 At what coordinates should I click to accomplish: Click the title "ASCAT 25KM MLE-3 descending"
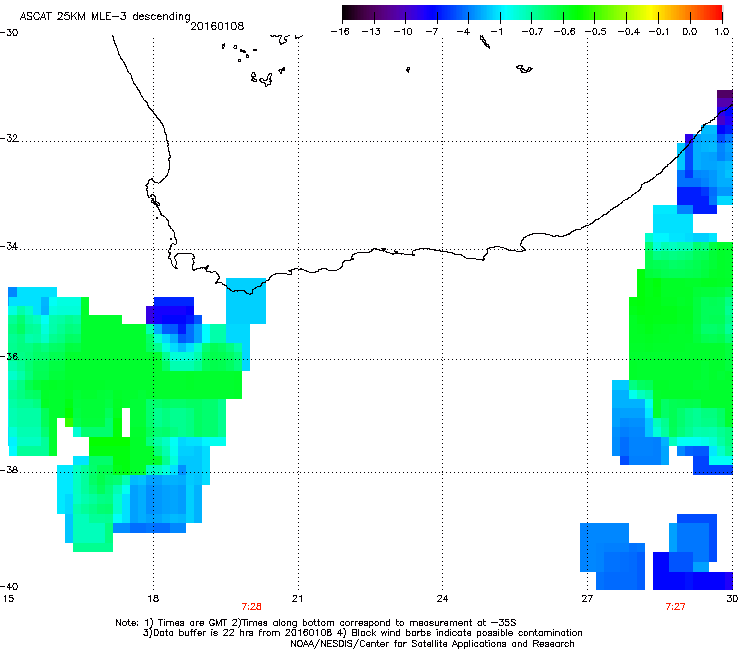pos(105,17)
